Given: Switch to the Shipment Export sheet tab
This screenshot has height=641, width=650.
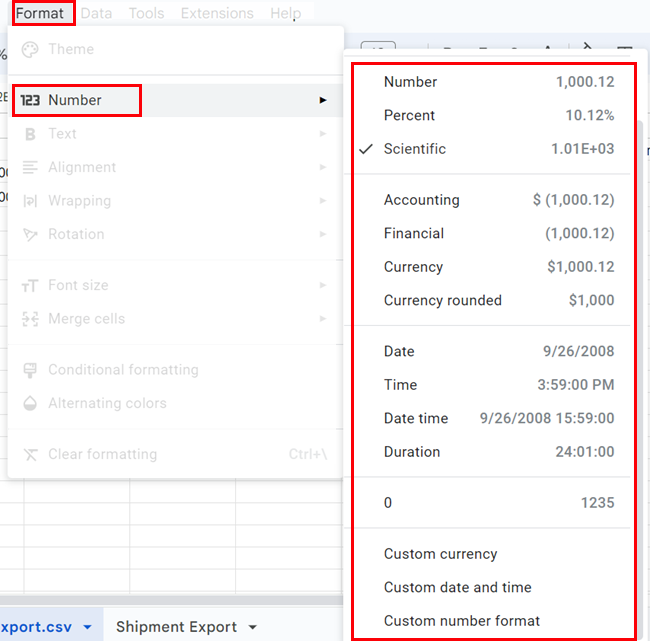Looking at the screenshot, I should (x=176, y=627).
